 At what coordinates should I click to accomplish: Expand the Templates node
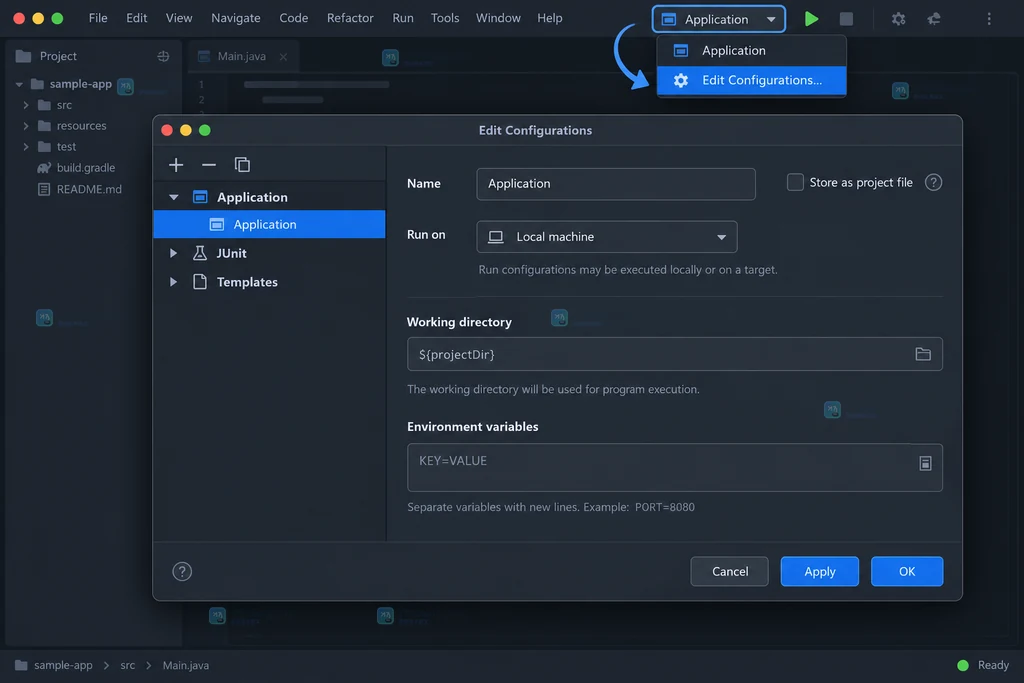tap(173, 281)
